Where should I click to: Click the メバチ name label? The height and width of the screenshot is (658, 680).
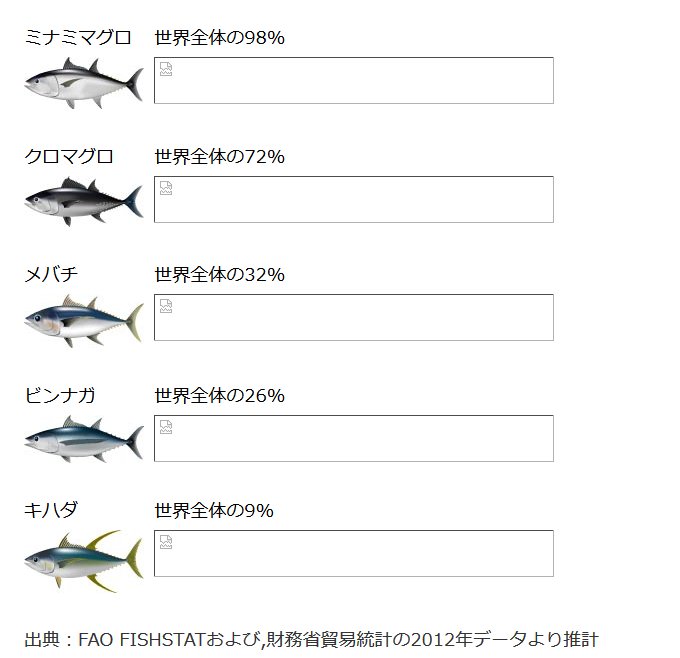pos(51,274)
